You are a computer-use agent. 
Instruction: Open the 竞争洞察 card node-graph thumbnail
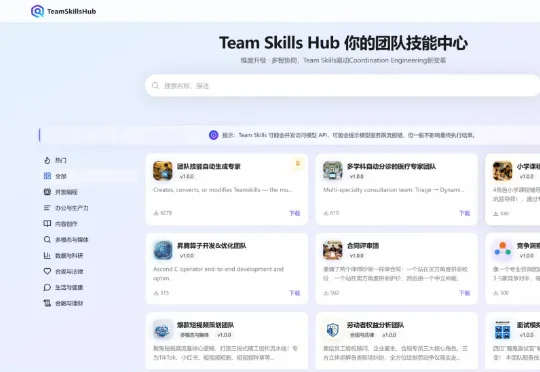pos(502,250)
